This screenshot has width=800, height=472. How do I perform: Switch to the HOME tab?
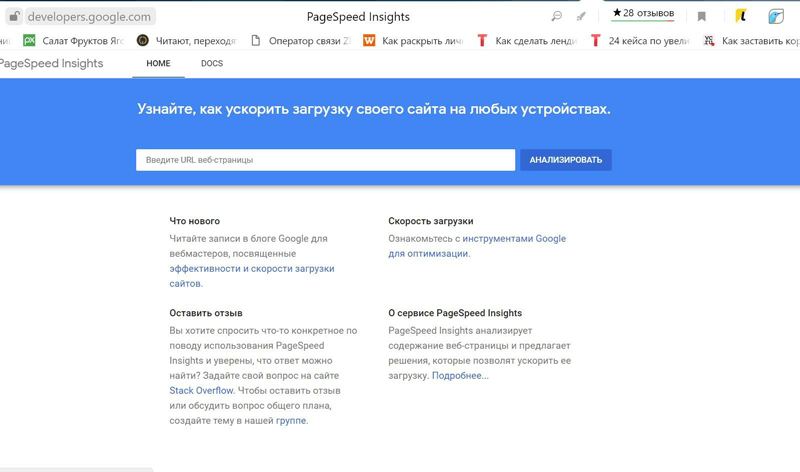[x=158, y=63]
